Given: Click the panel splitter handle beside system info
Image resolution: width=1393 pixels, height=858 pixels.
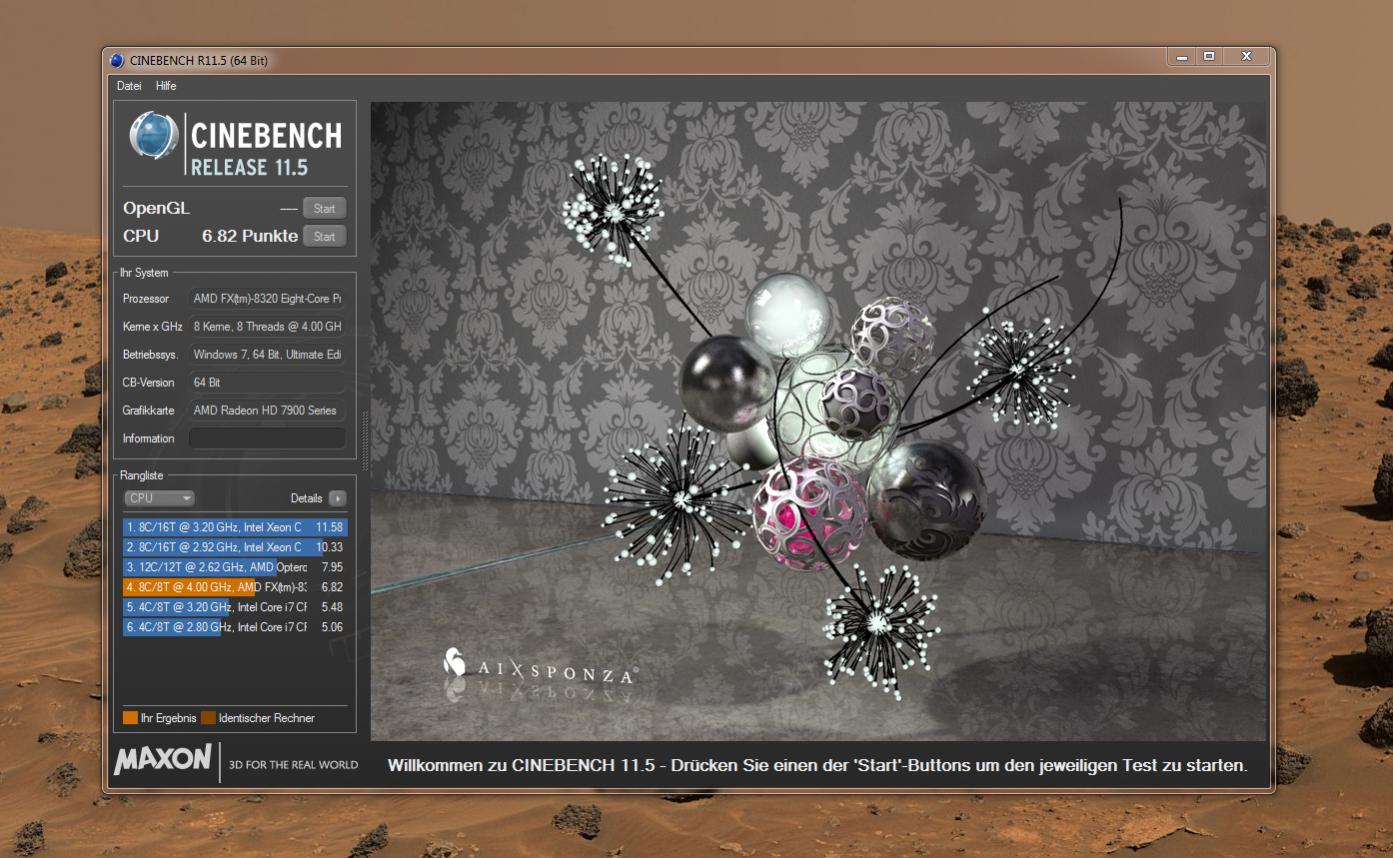Looking at the screenshot, I should coord(365,440).
